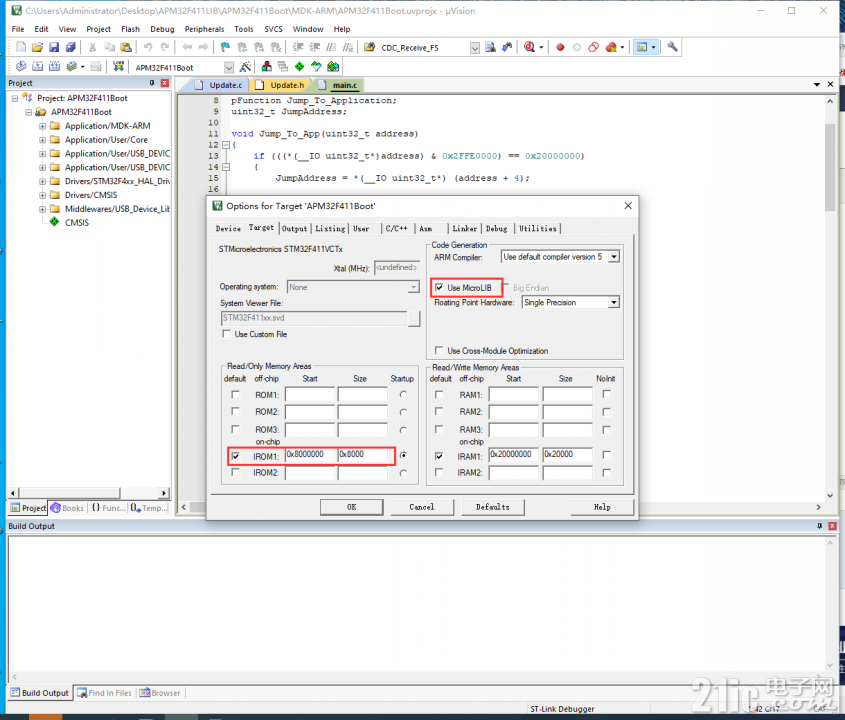Open Options for Target magic wand icon
845x720 pixels.
pyautogui.click(x=245, y=67)
